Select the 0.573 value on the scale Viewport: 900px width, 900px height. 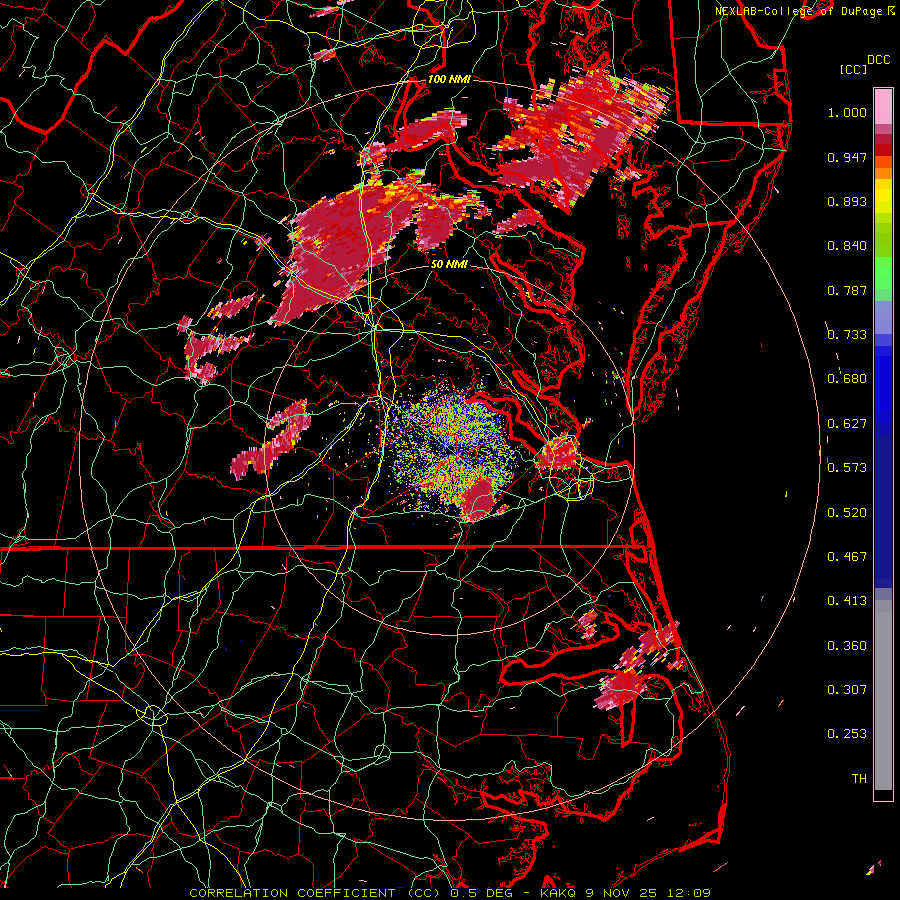click(847, 468)
